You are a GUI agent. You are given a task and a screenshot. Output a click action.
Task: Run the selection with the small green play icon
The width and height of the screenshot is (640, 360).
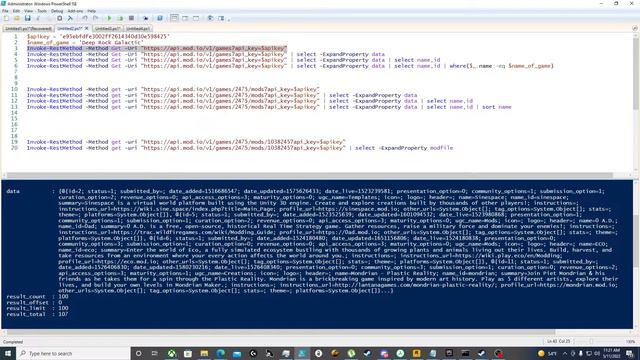[120, 18]
